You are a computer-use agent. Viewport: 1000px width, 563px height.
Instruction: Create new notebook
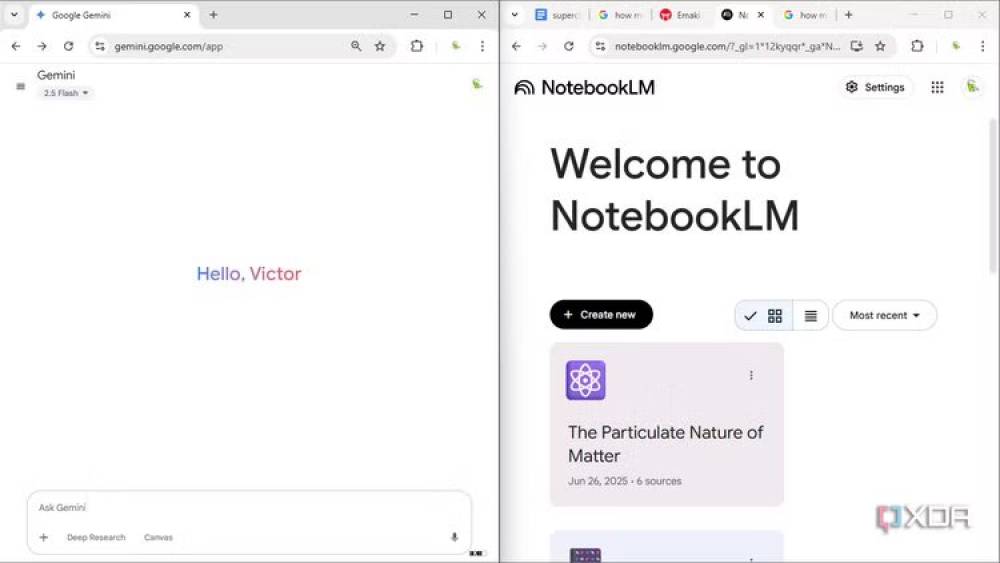click(601, 314)
